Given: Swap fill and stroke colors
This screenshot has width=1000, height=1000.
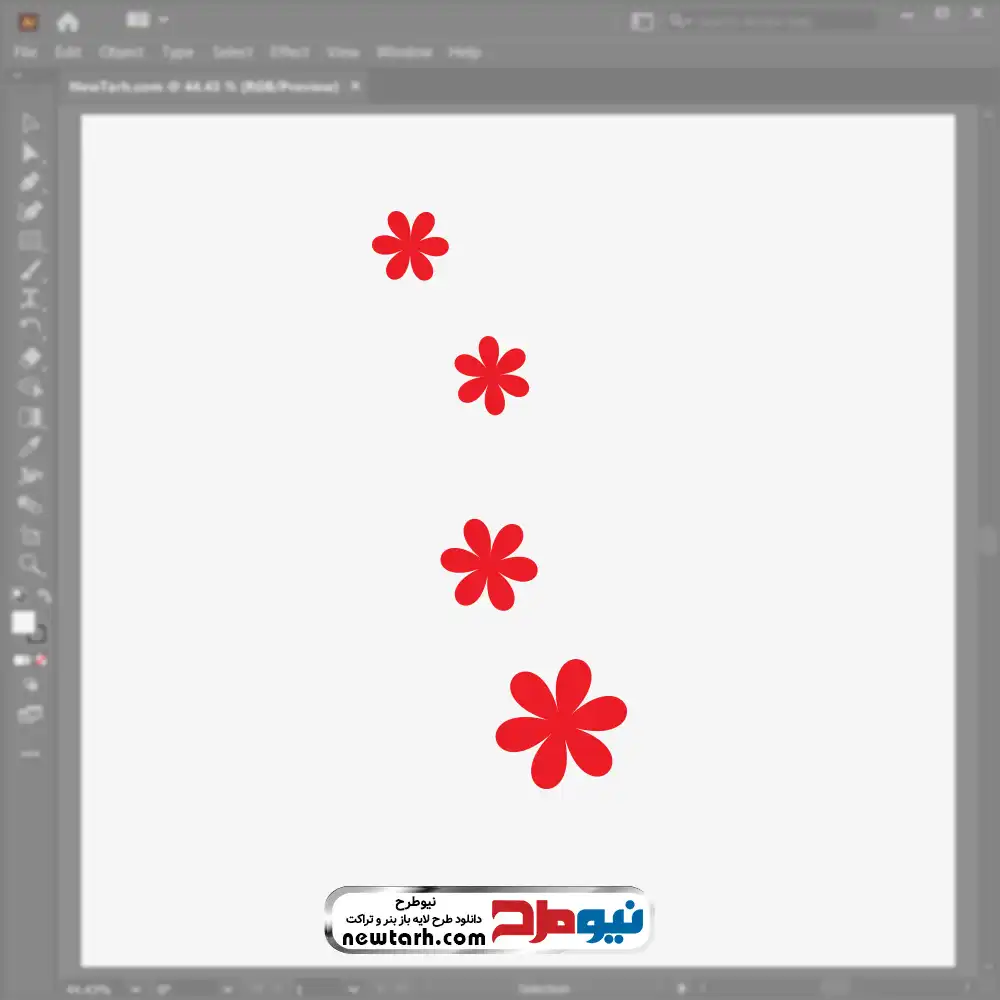Looking at the screenshot, I should point(43,596).
